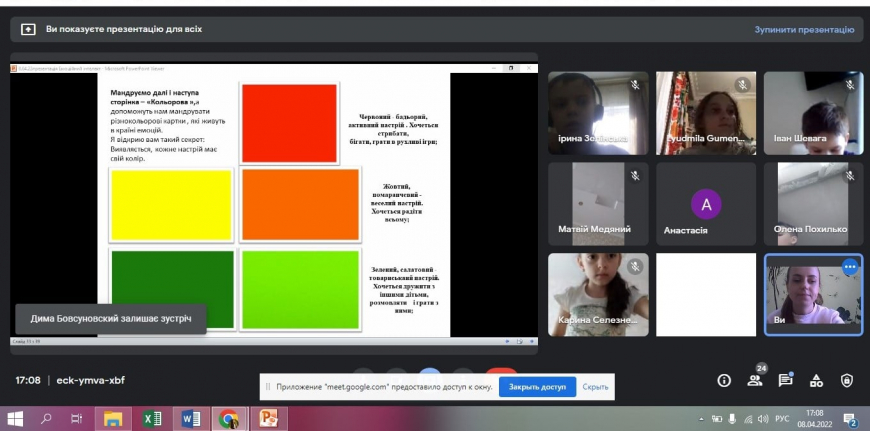Open PowerPoint from the taskbar
This screenshot has width=870, height=431.
(x=267, y=419)
